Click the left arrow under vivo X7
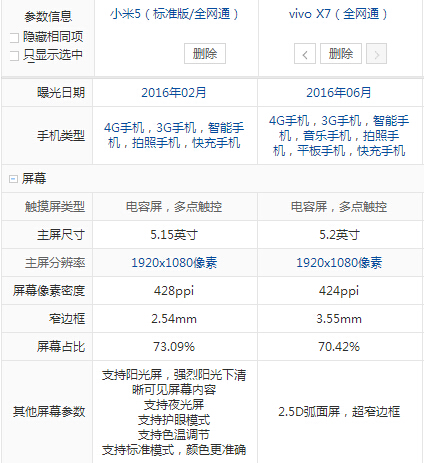Image resolution: width=424 pixels, height=463 pixels. 305,54
